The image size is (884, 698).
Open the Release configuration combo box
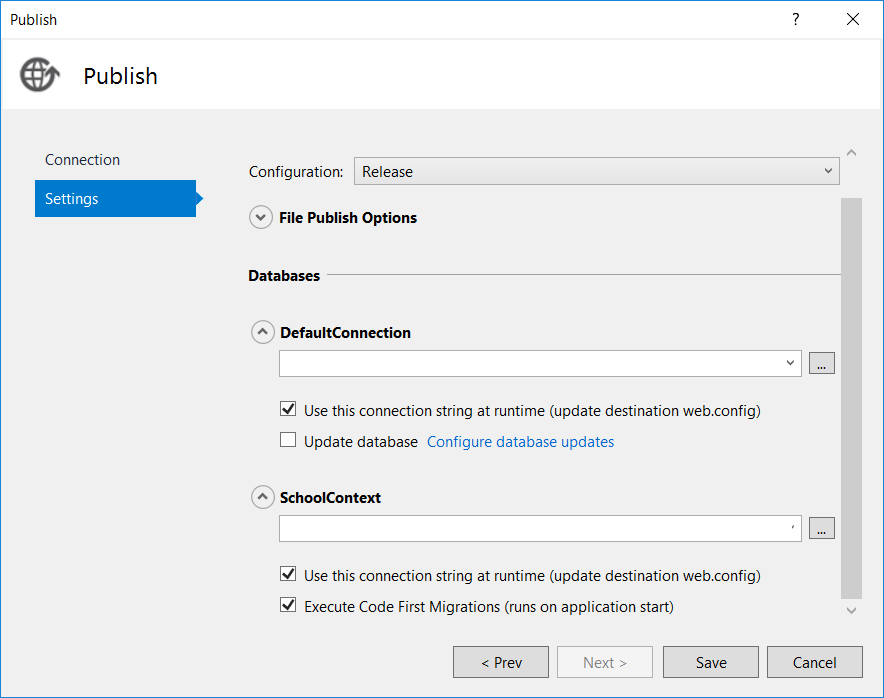click(x=597, y=171)
